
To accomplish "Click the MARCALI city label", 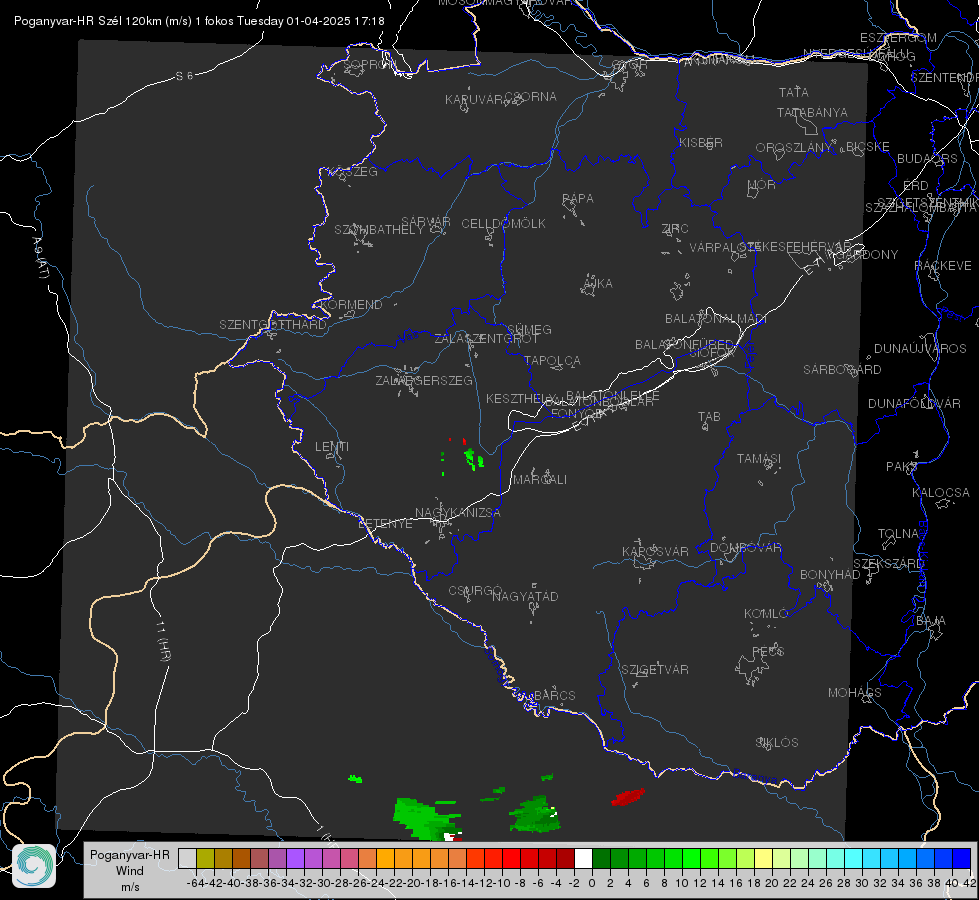I will click(540, 479).
